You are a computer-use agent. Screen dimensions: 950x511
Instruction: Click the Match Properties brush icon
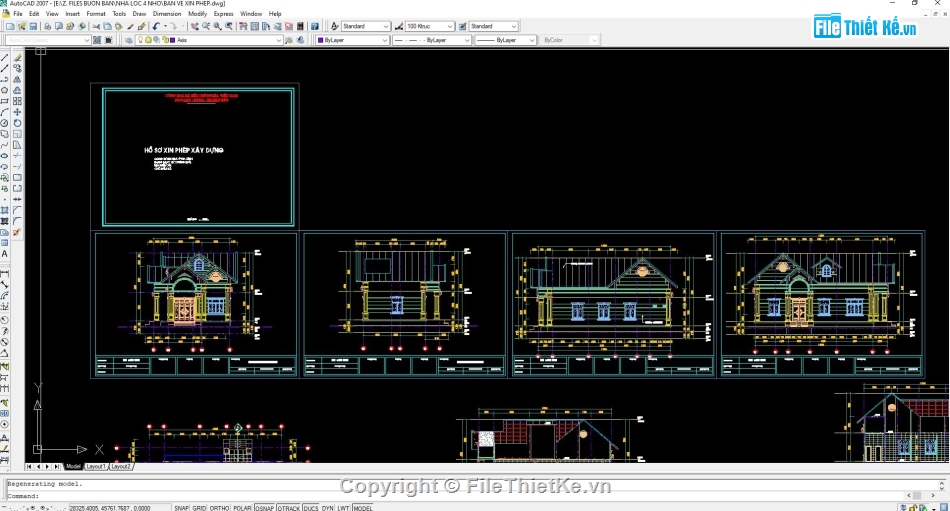coord(130,26)
